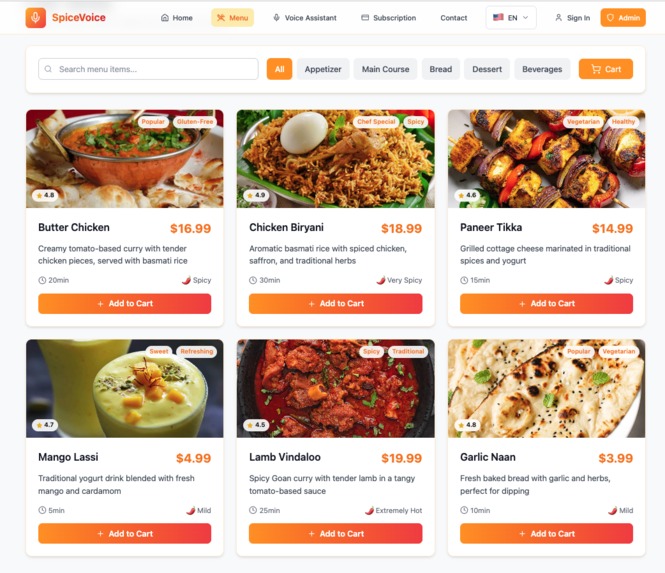Open the Contact page
This screenshot has width=665, height=573.
pos(453,18)
